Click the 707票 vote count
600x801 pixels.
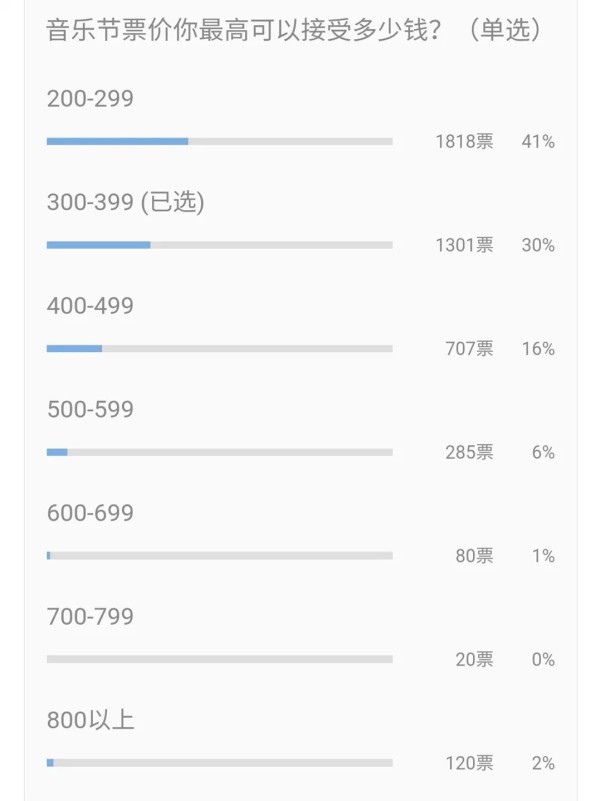click(469, 349)
